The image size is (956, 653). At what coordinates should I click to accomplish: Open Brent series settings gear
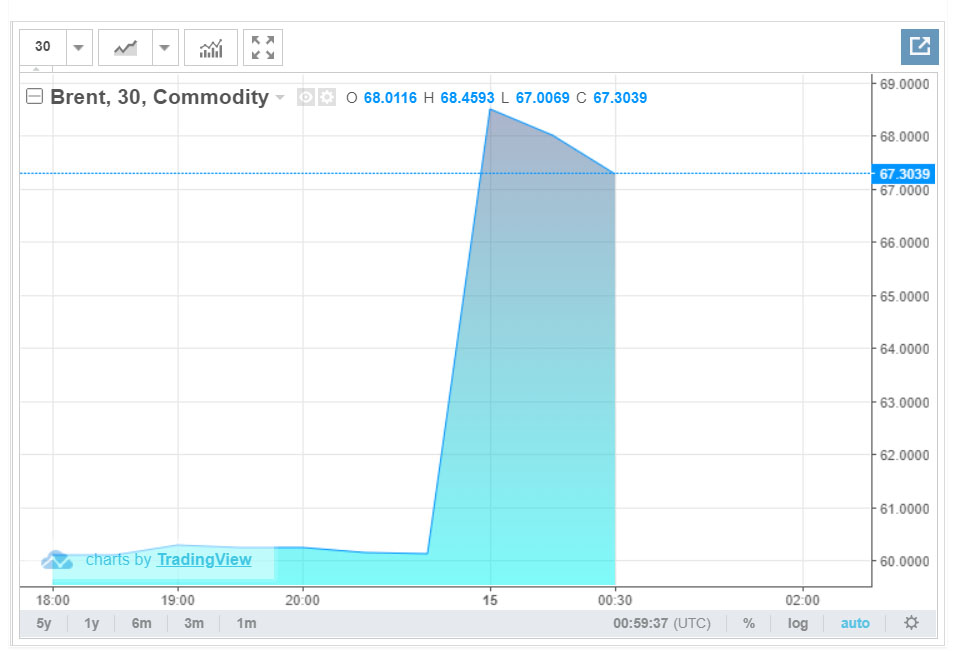[327, 97]
